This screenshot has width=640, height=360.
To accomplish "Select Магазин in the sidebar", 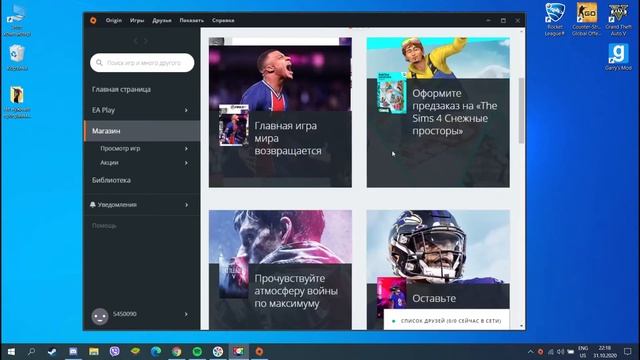I will point(142,131).
